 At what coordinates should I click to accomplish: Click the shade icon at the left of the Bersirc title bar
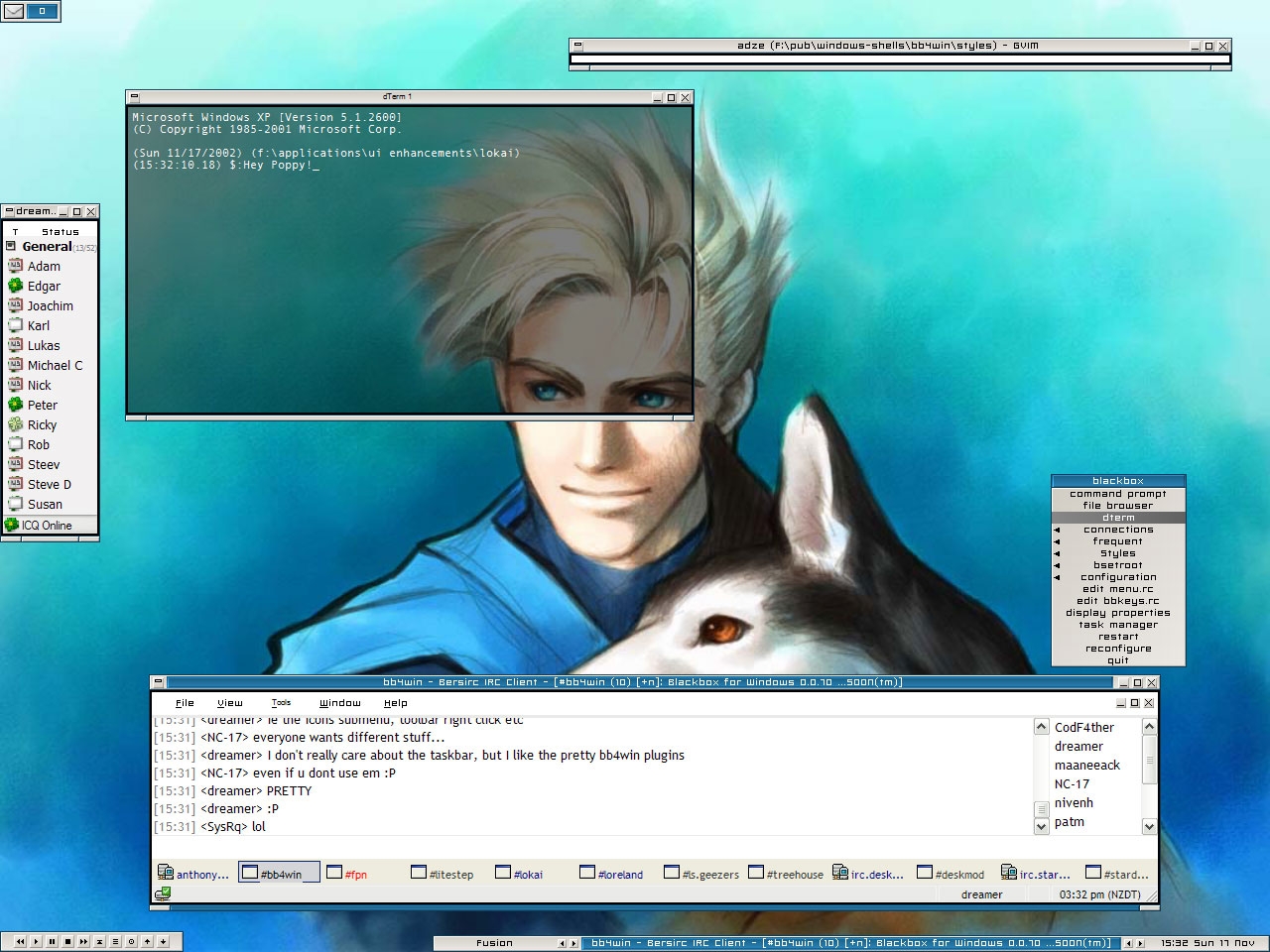click(159, 682)
